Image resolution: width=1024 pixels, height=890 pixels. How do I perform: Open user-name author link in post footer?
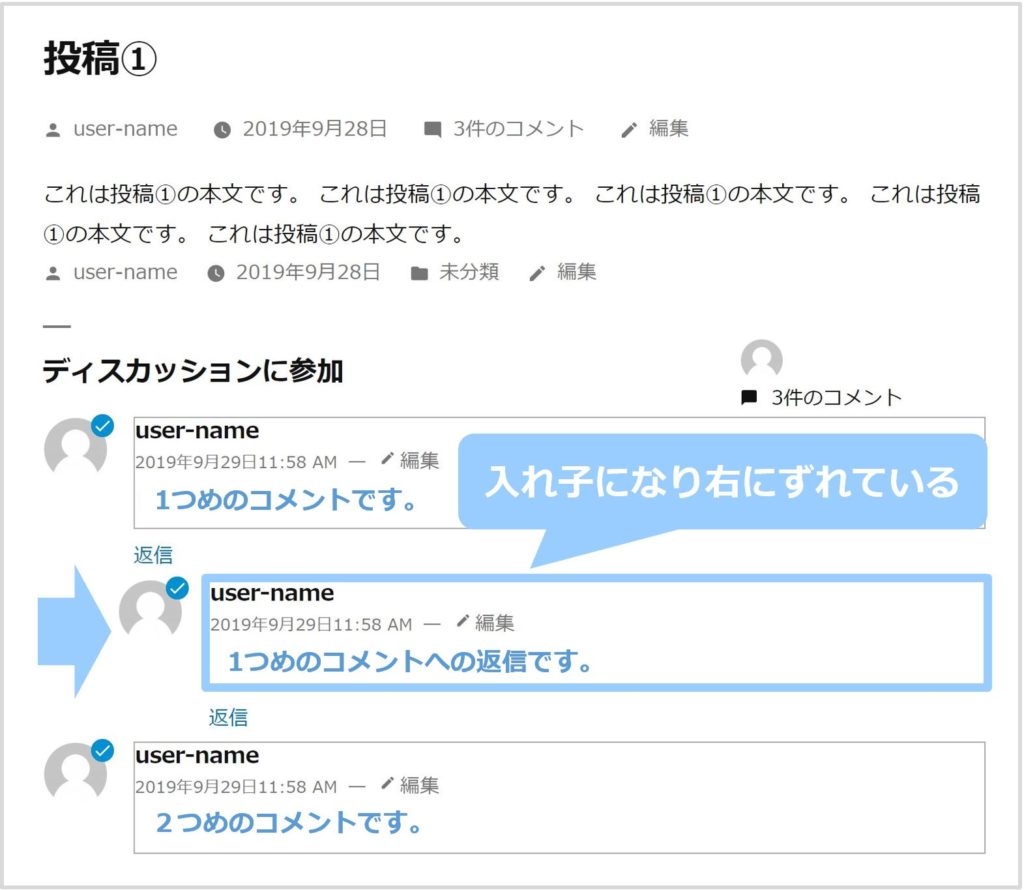(x=125, y=272)
